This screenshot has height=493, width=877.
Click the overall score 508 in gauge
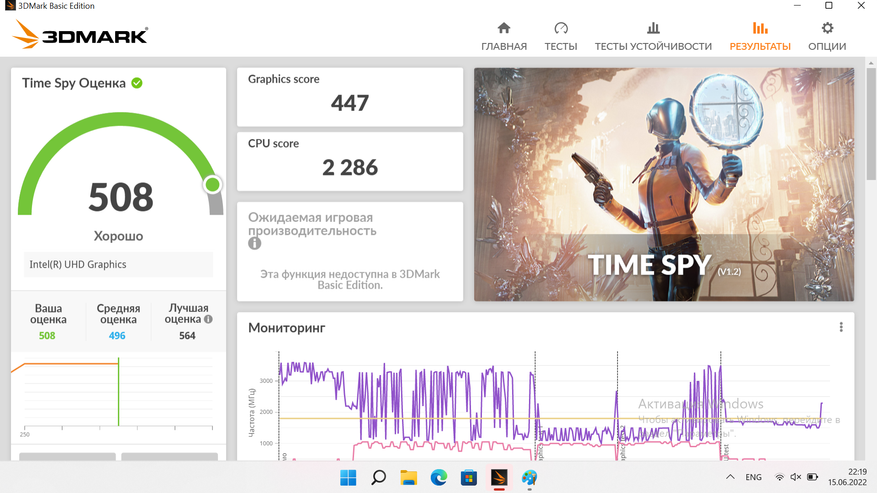point(121,197)
